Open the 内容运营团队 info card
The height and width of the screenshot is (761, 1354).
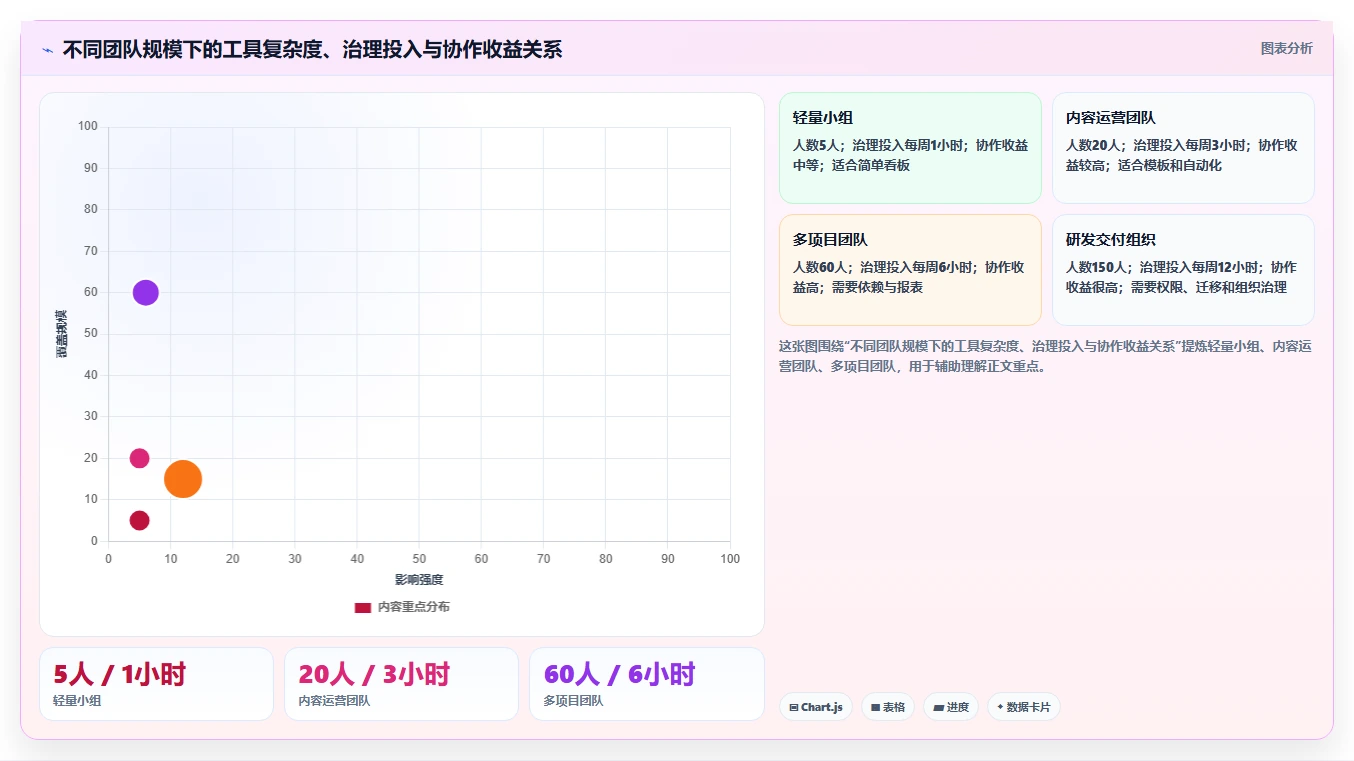click(1183, 148)
